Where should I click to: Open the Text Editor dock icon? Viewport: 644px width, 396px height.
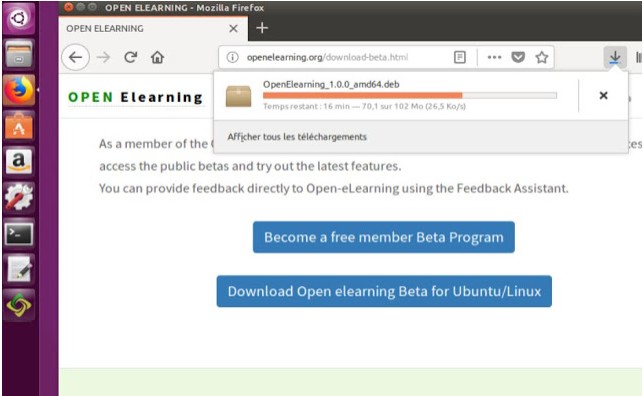18,269
